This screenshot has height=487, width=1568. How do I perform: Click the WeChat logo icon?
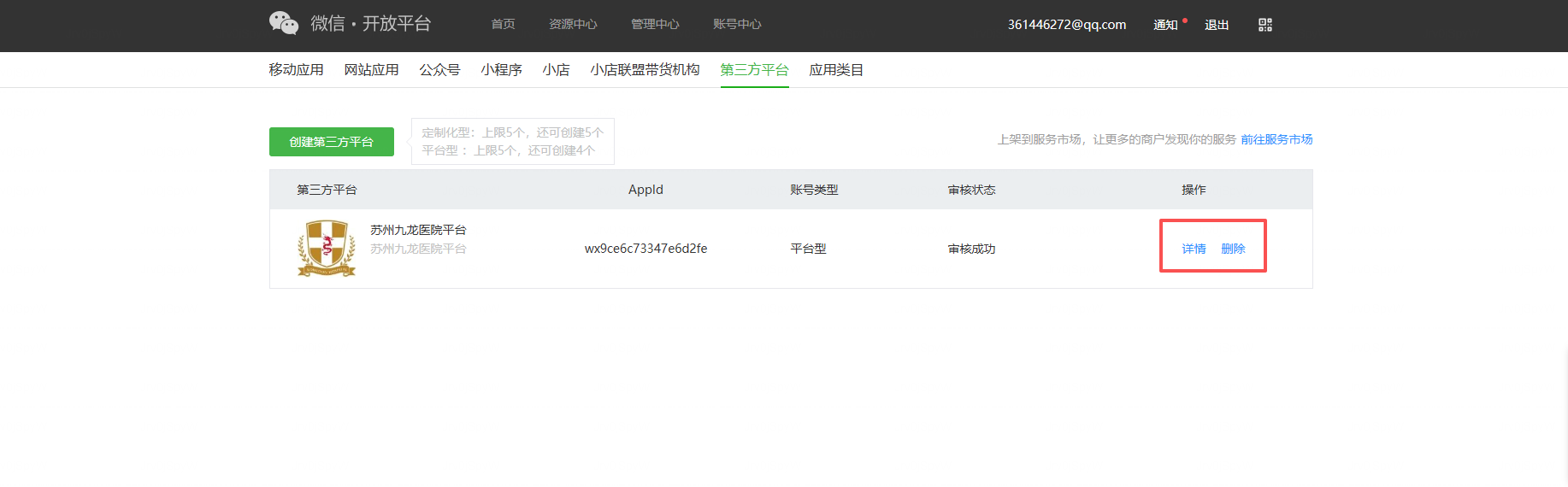284,23
